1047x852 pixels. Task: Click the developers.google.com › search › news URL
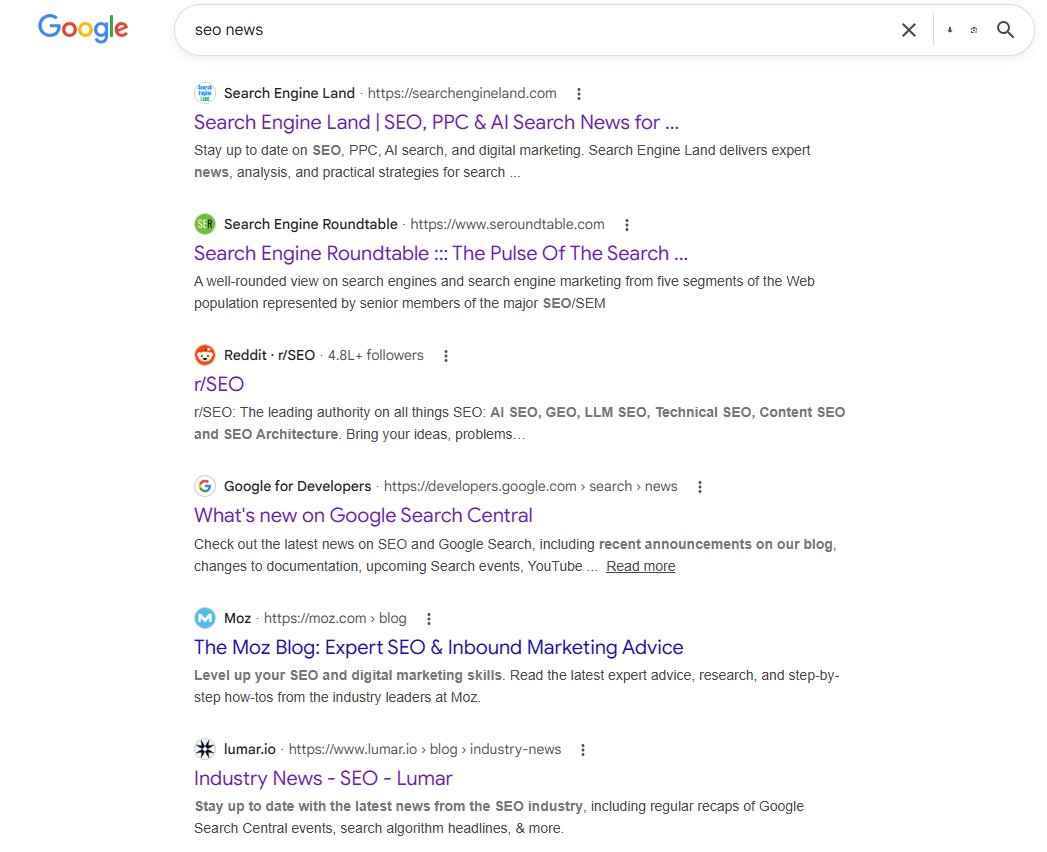[530, 485]
